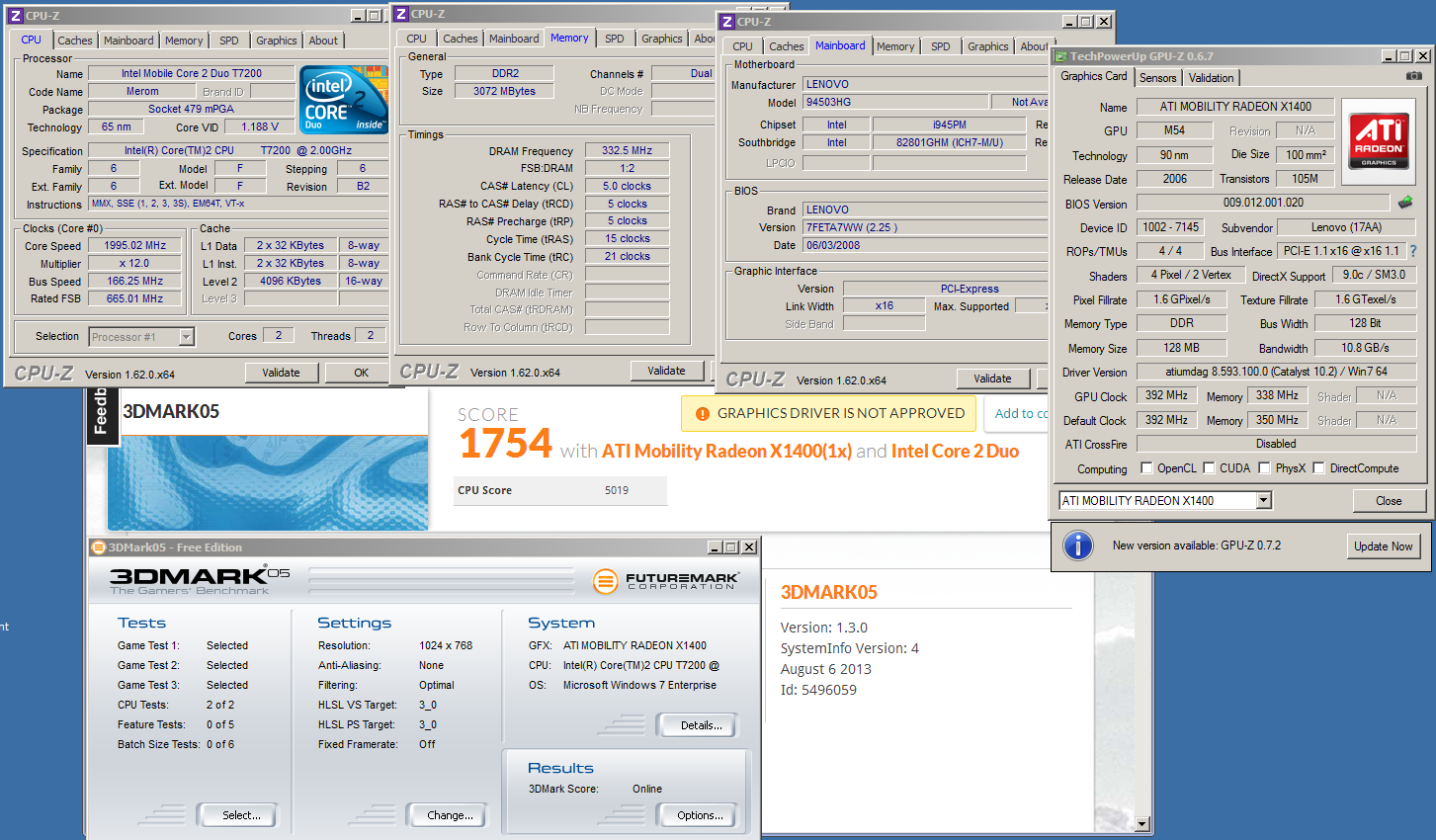
Task: Click the score value 1754
Action: click(505, 444)
